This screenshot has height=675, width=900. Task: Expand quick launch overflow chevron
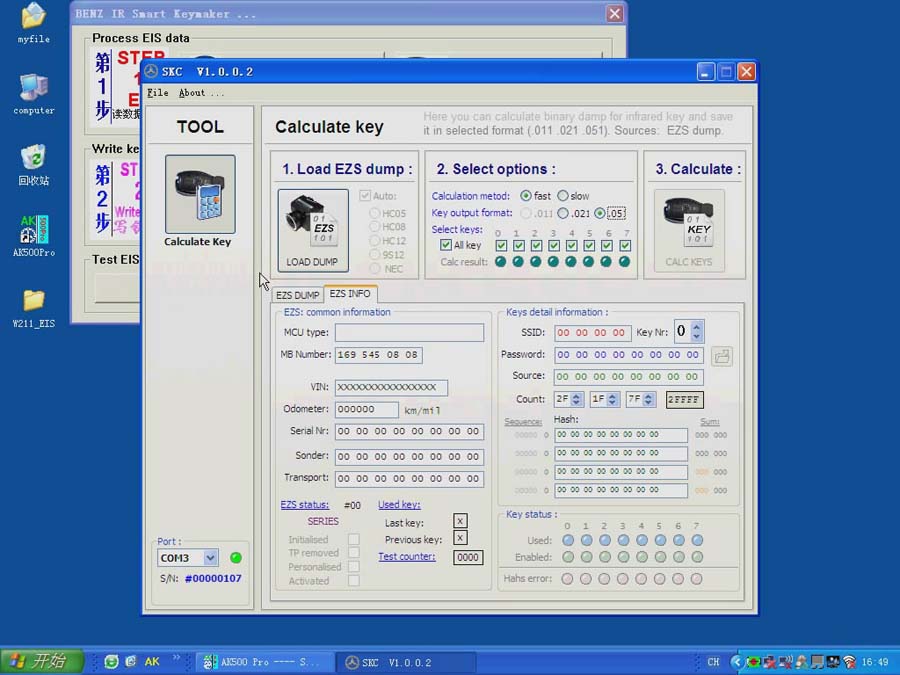pyautogui.click(x=176, y=658)
